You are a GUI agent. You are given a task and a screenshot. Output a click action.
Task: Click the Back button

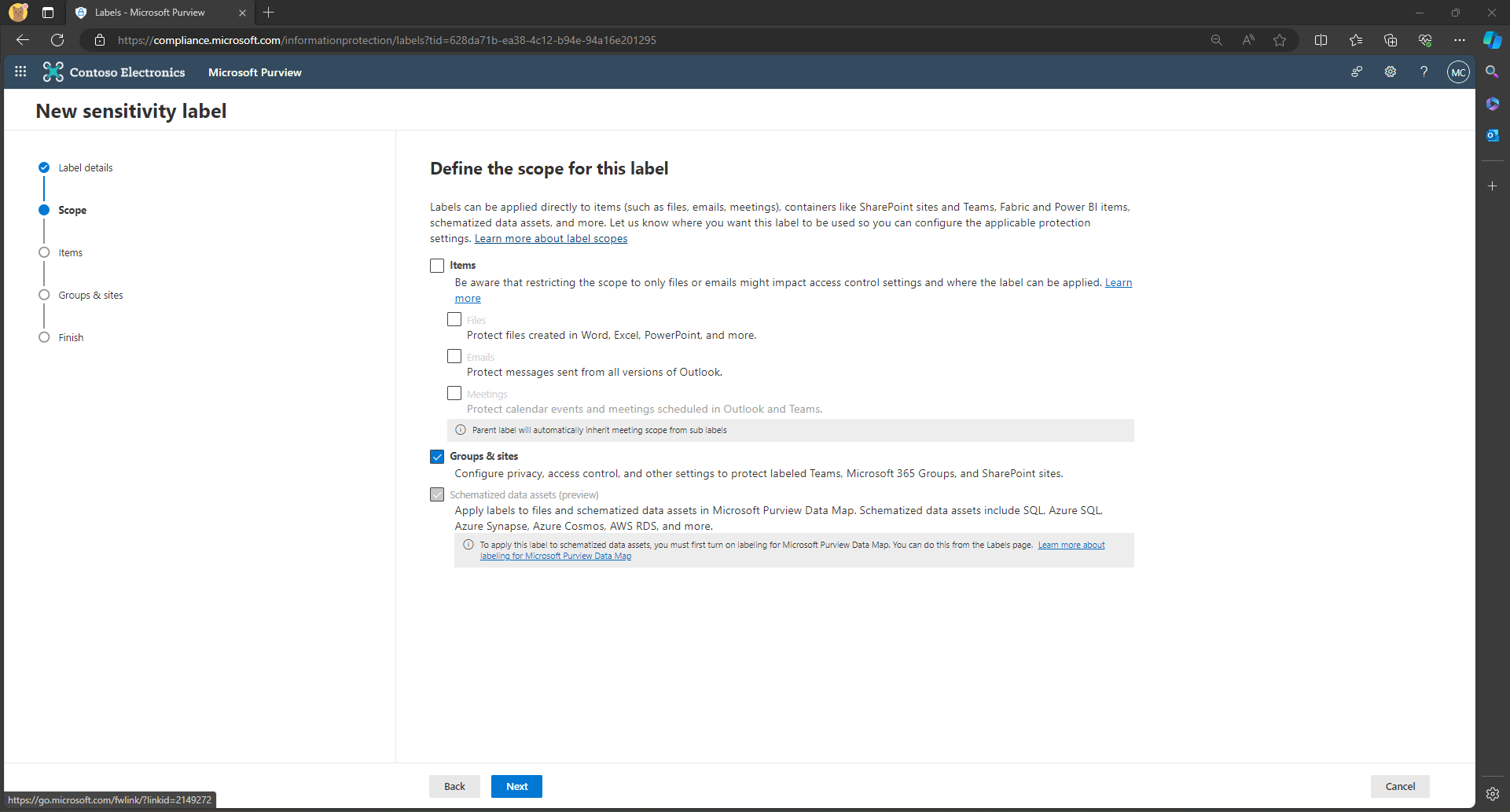tap(454, 786)
